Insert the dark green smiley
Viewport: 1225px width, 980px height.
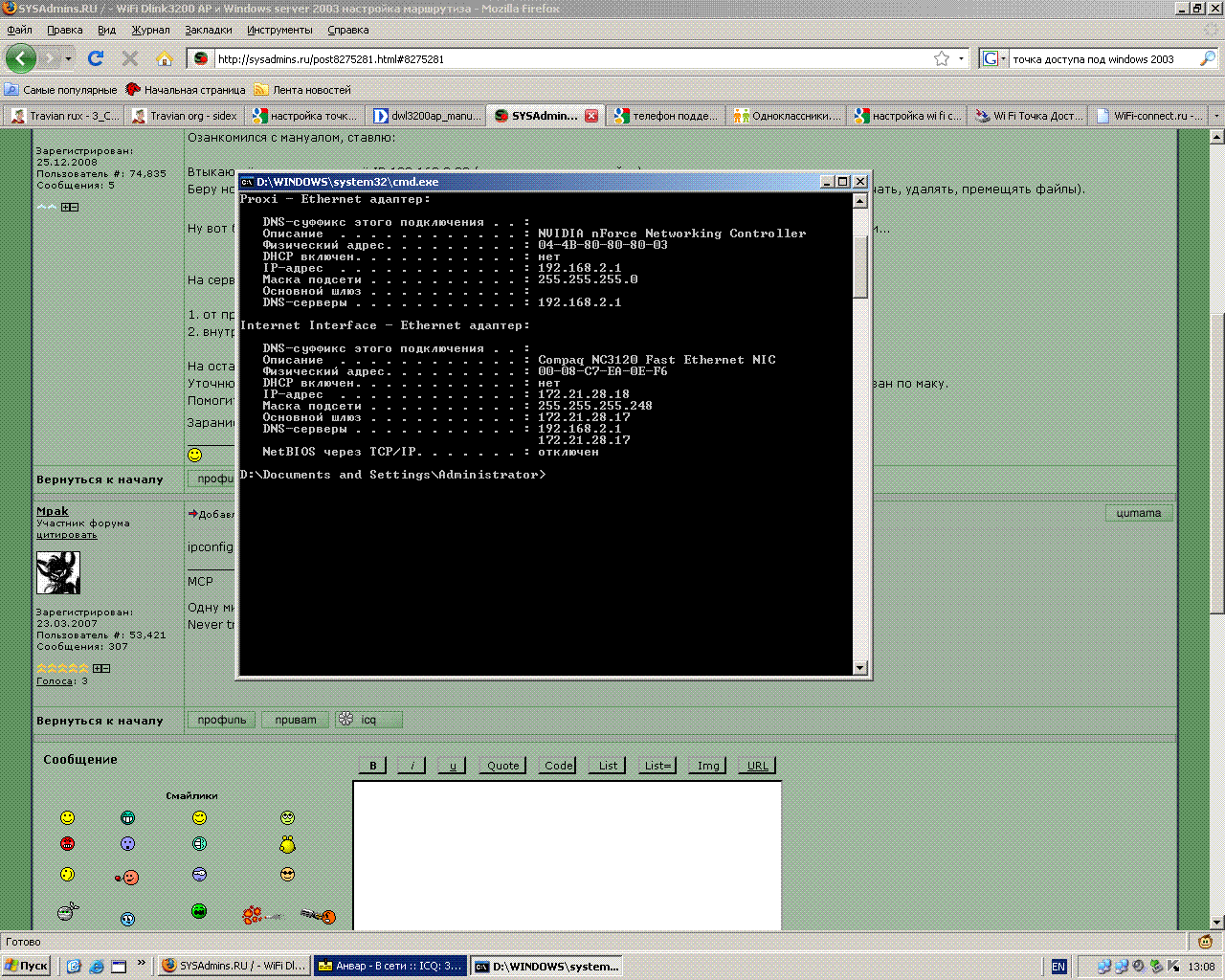click(x=199, y=911)
